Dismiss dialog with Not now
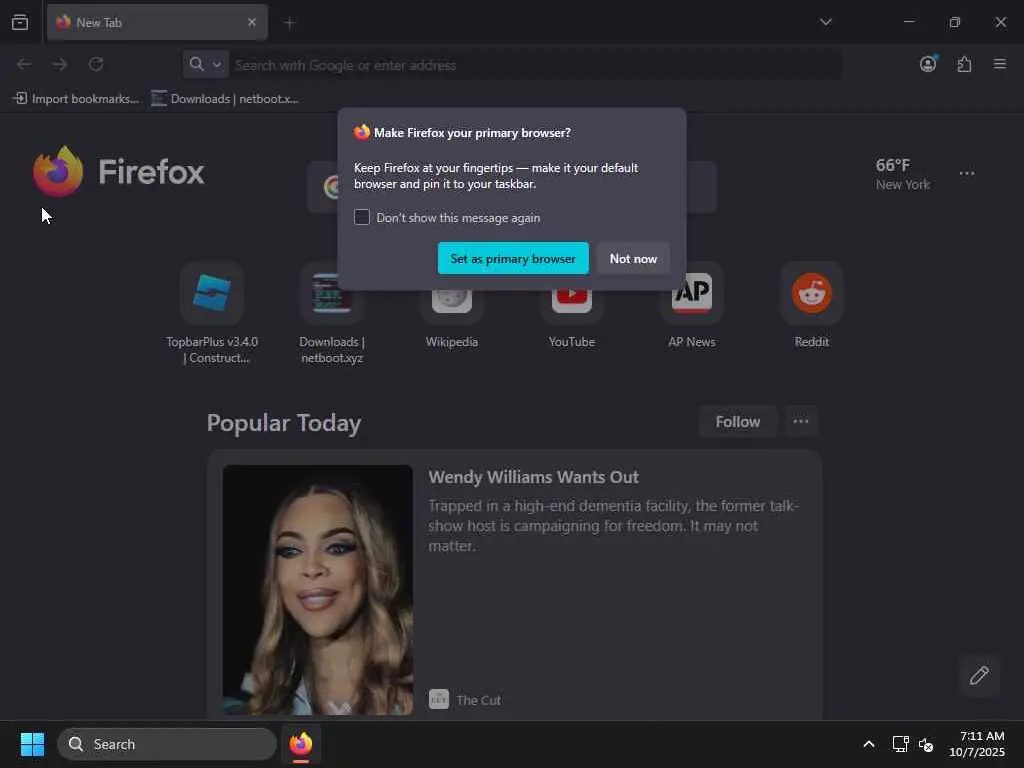1024x768 pixels. pos(633,259)
